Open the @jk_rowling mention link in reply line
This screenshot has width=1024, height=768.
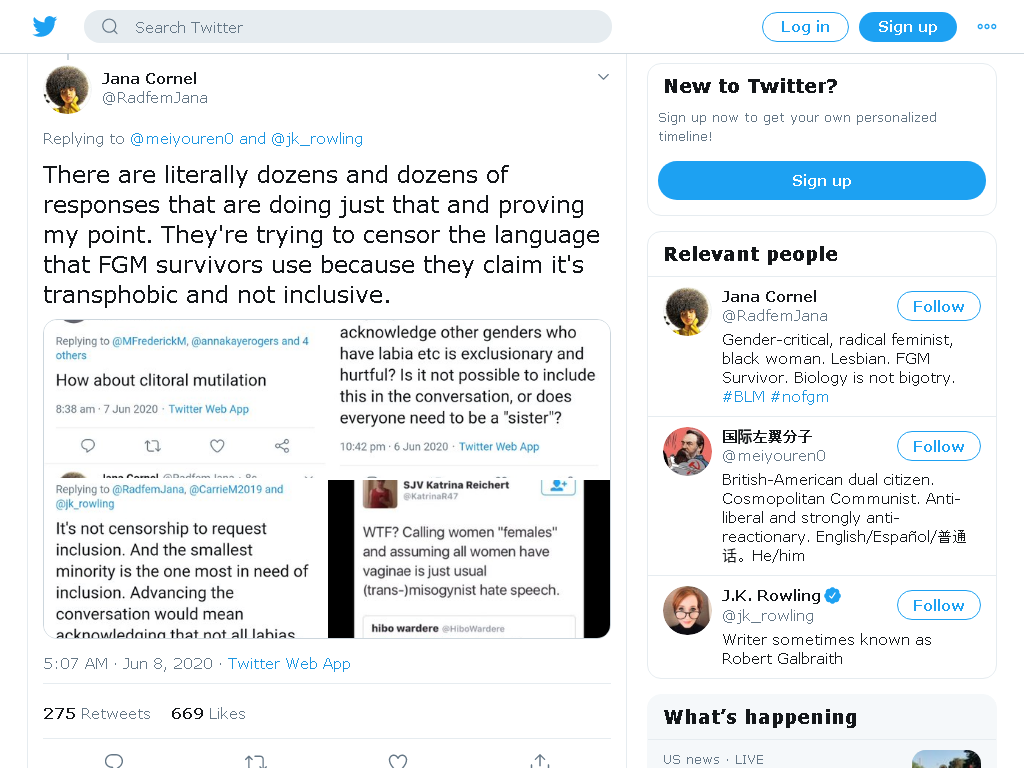[317, 139]
